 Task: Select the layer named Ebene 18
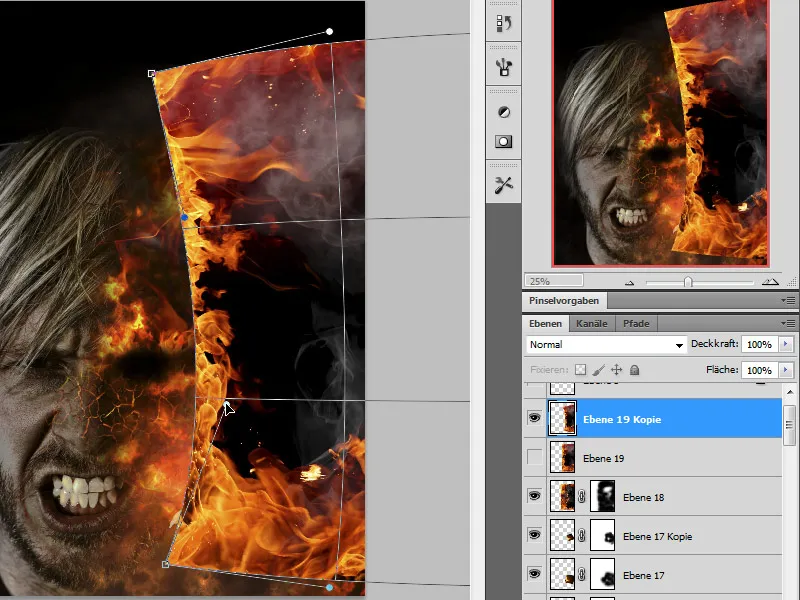[643, 497]
